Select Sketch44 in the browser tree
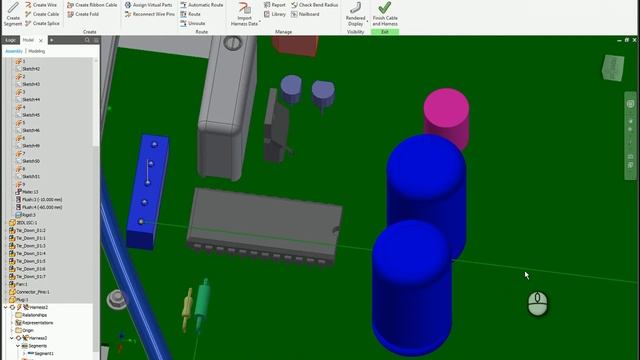 coord(31,100)
